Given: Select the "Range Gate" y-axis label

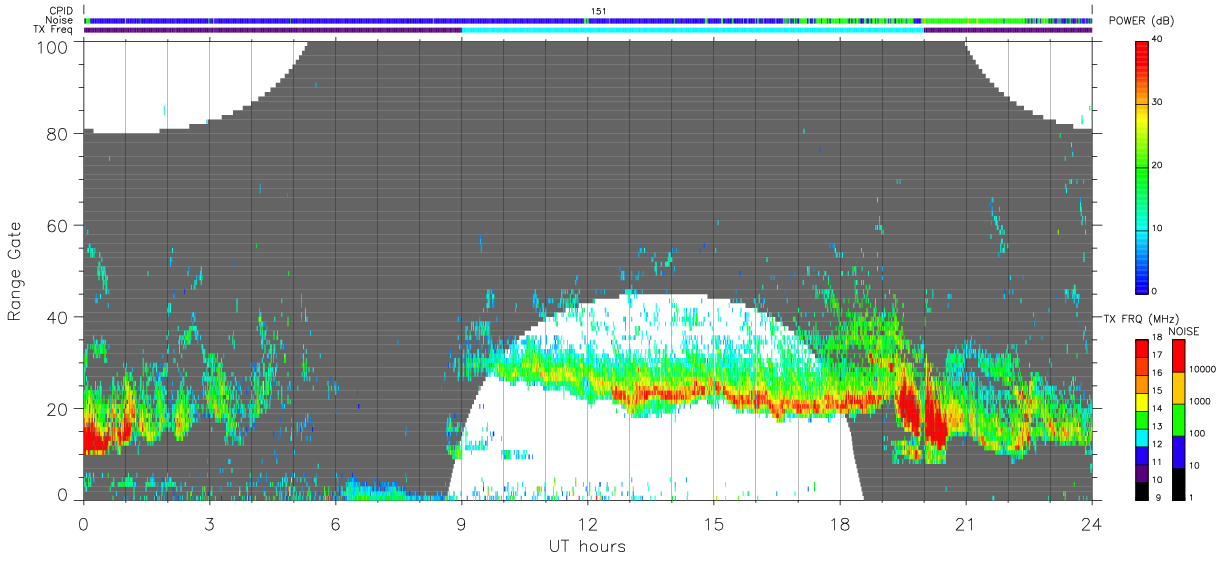Looking at the screenshot, I should point(15,271).
